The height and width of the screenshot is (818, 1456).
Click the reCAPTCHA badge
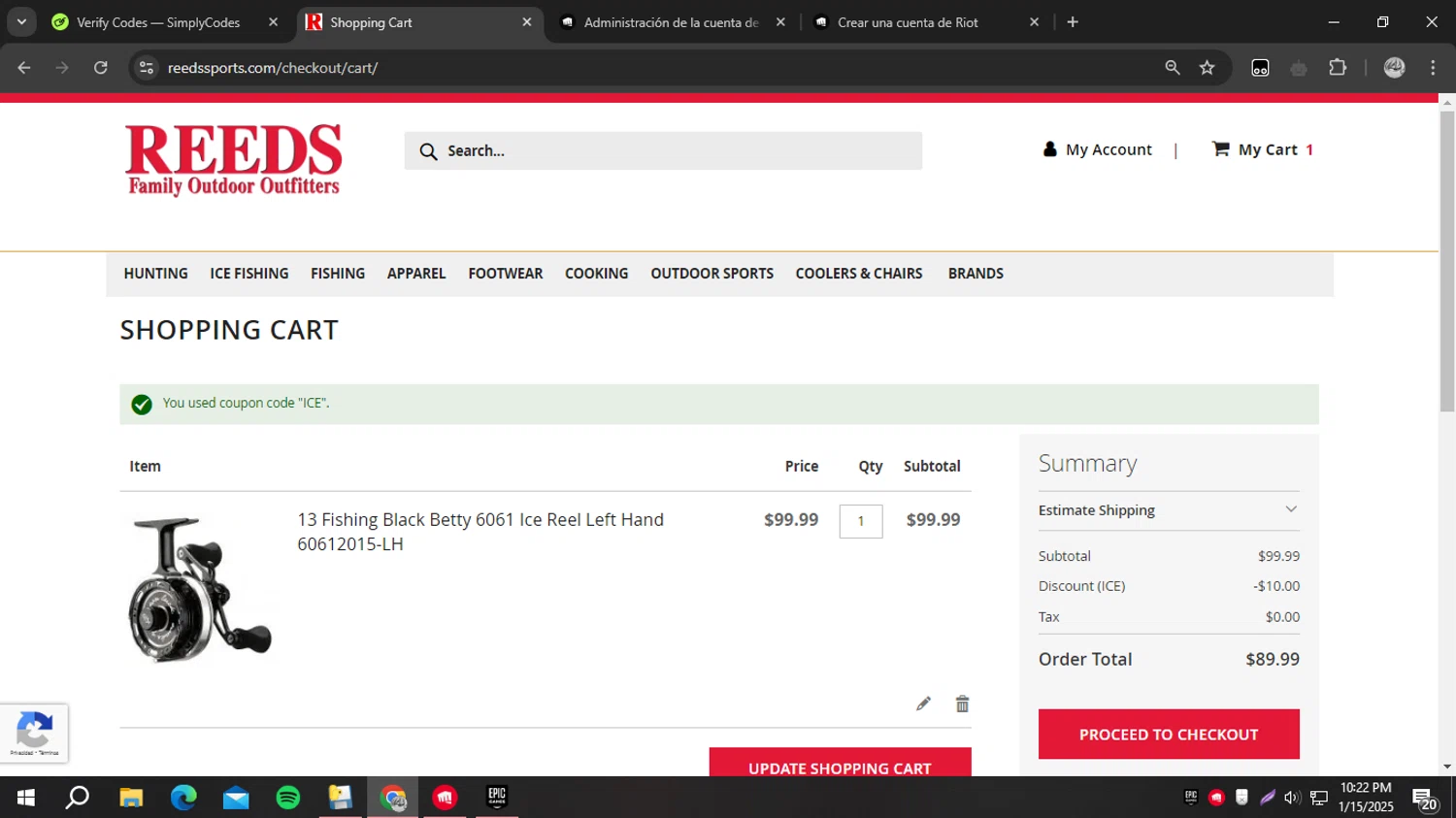(34, 734)
